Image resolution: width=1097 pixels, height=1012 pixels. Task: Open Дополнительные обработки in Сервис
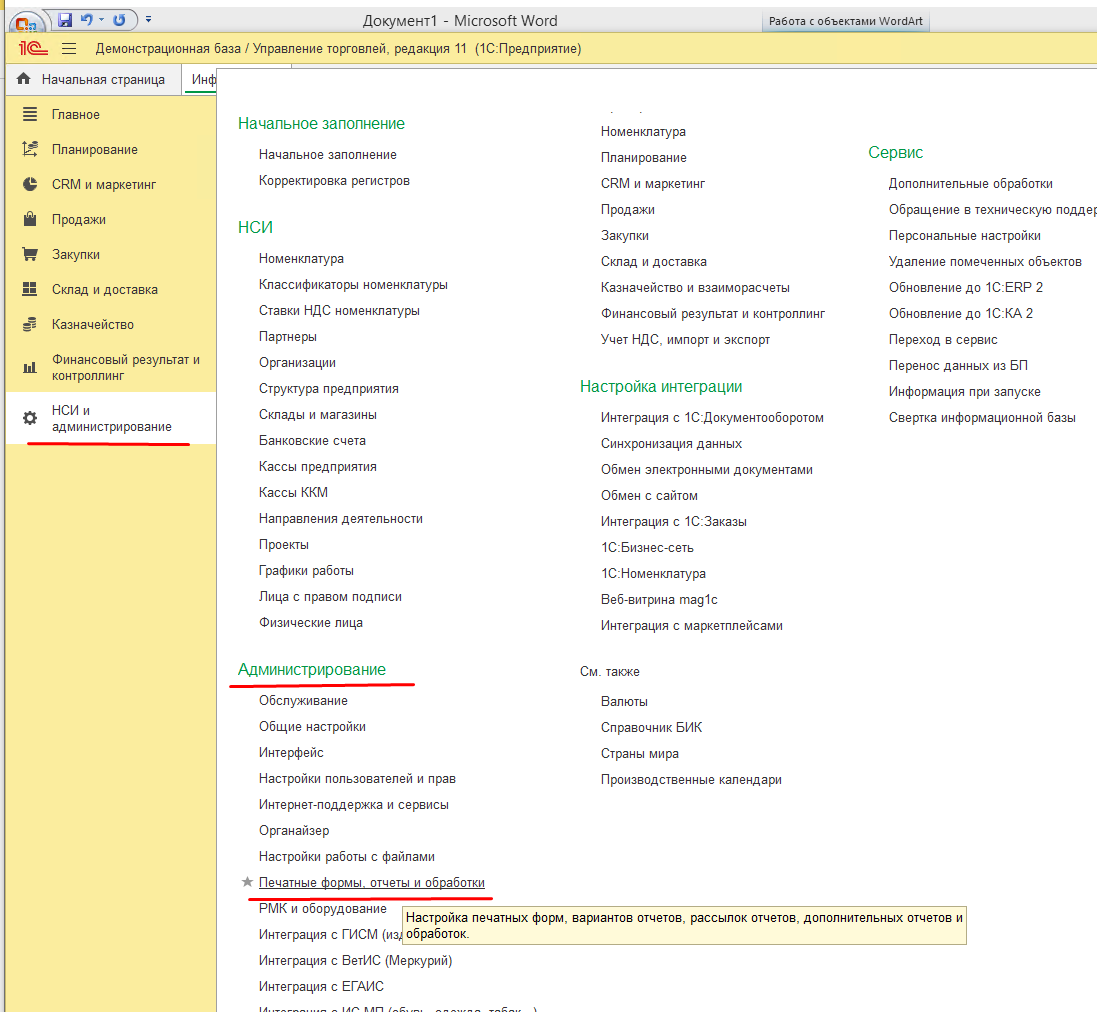pyautogui.click(x=970, y=183)
